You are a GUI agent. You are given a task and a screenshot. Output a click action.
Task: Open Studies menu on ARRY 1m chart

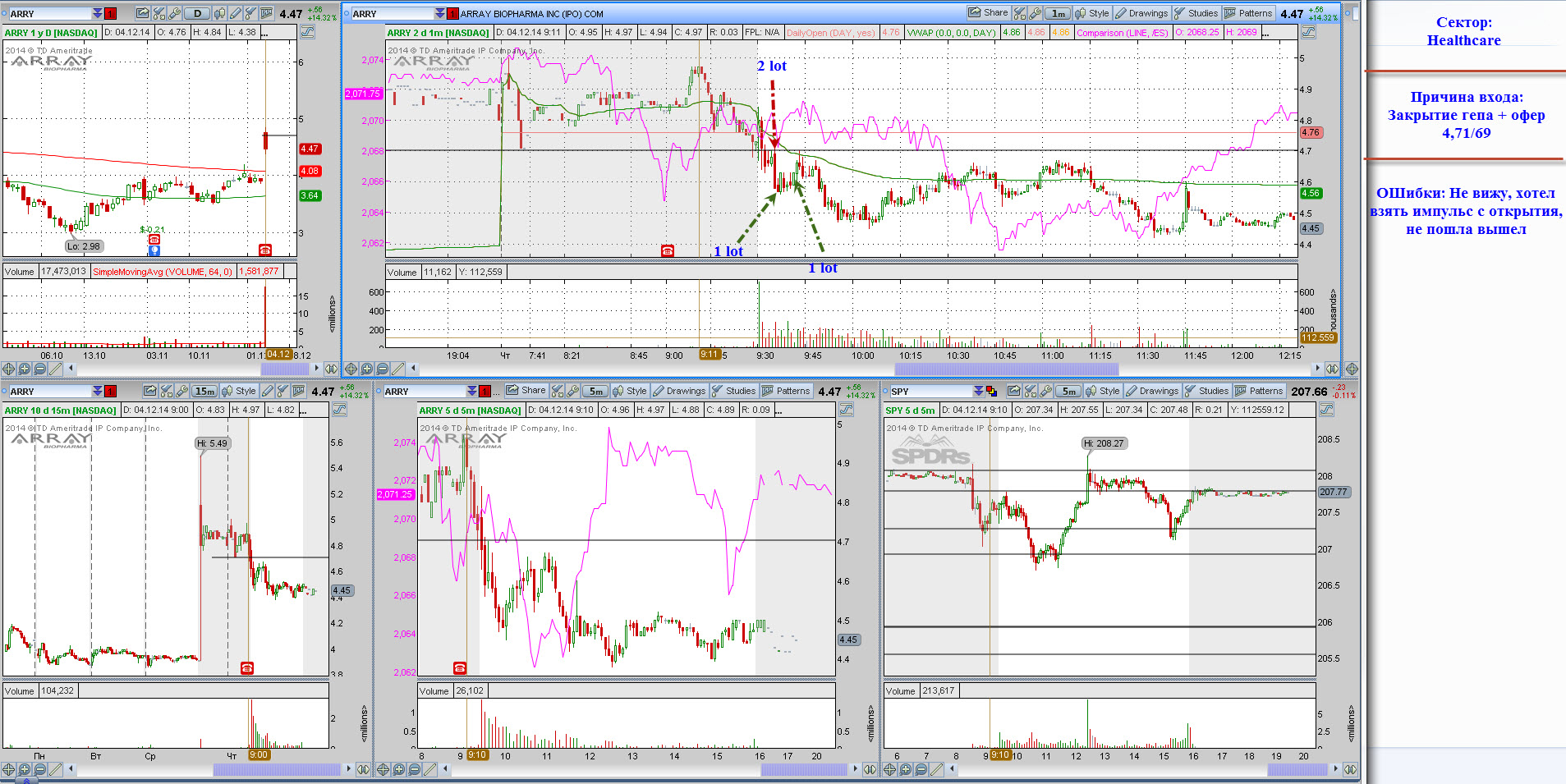tap(1196, 13)
